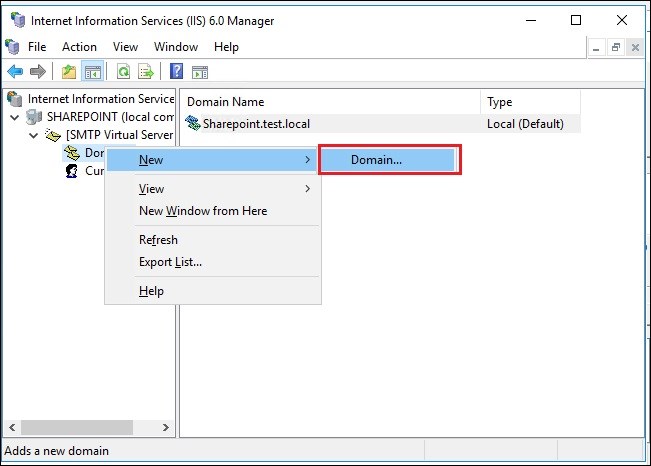Click the Refresh toolbar icon
The image size is (651, 466).
(x=123, y=72)
